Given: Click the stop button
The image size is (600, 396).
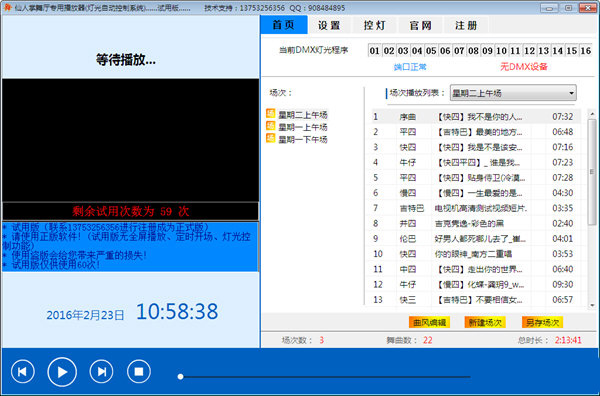Looking at the screenshot, I should coord(139,372).
